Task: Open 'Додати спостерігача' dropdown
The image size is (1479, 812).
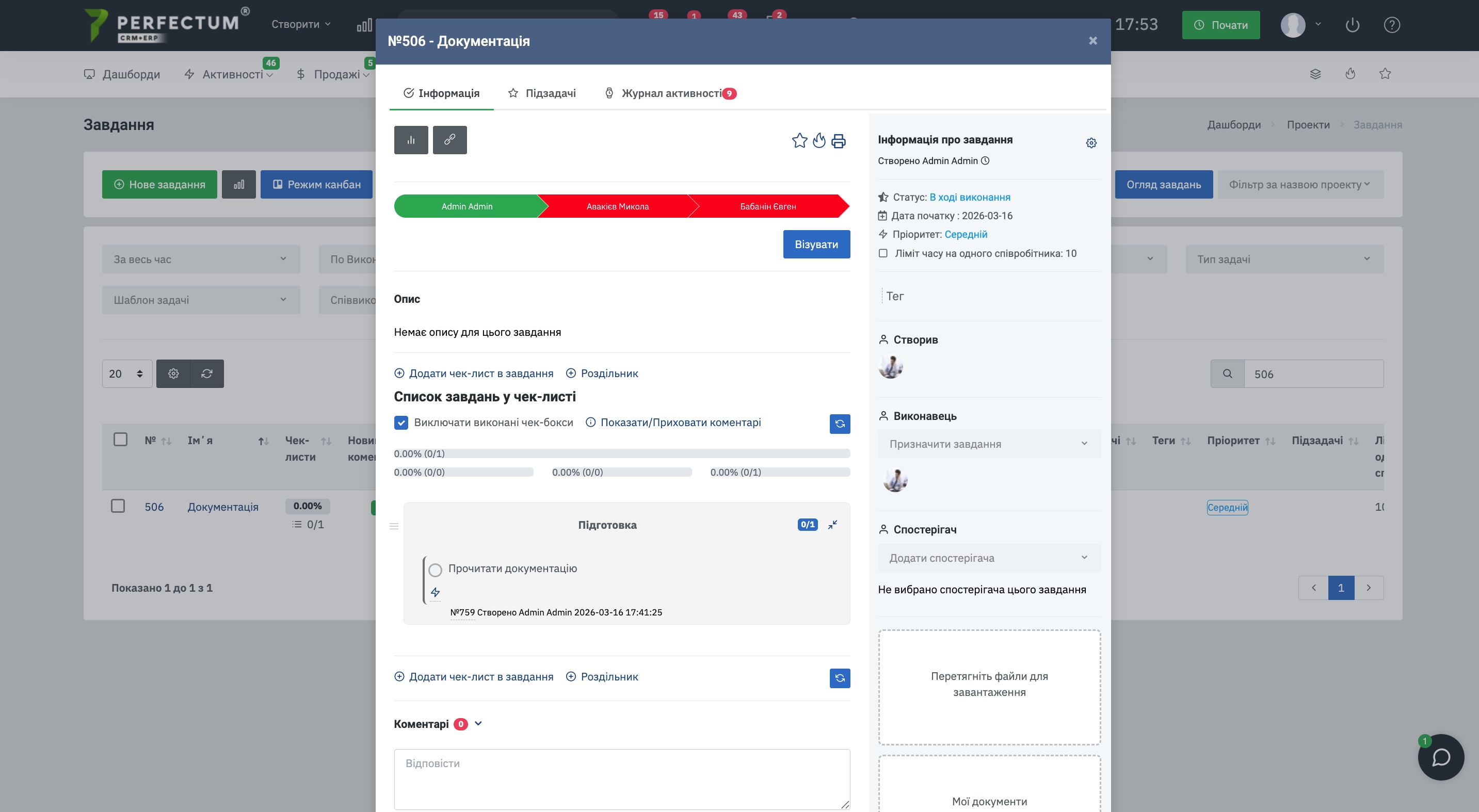Action: coord(989,558)
